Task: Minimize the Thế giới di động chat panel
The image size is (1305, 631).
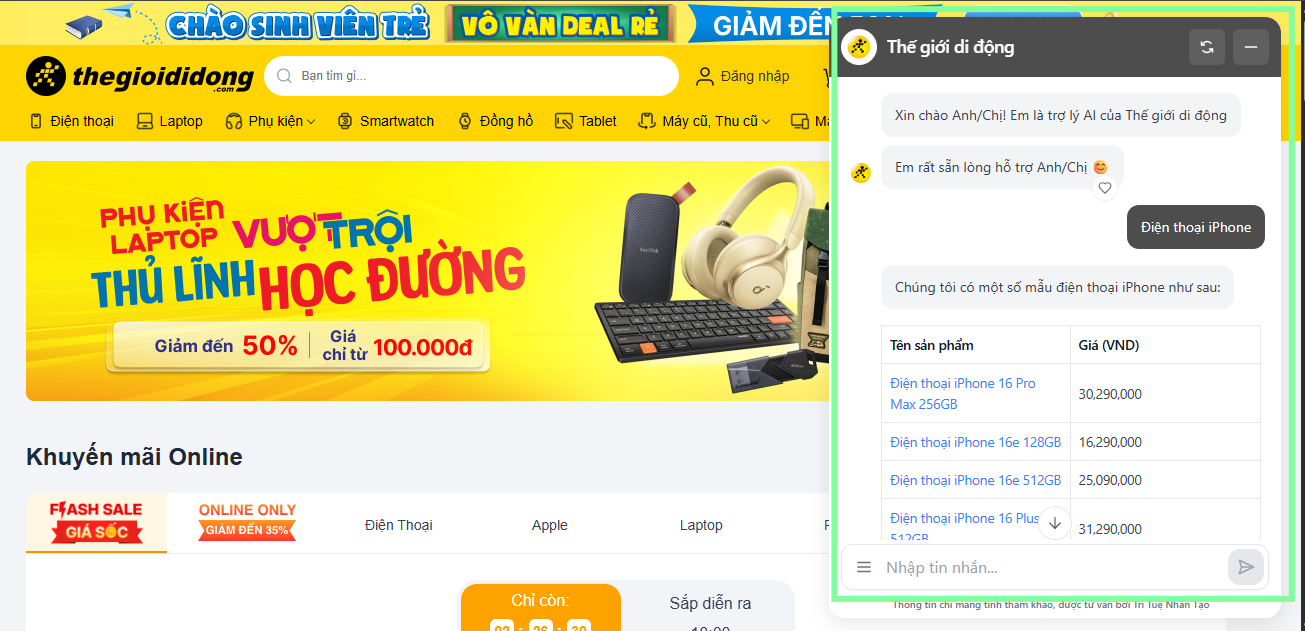Action: coord(1251,47)
